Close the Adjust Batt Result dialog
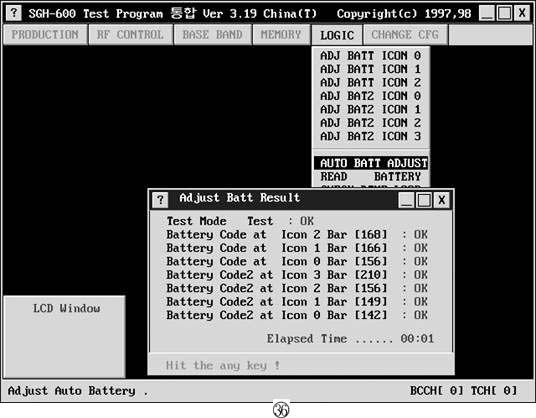The image size is (536, 418). 442,200
